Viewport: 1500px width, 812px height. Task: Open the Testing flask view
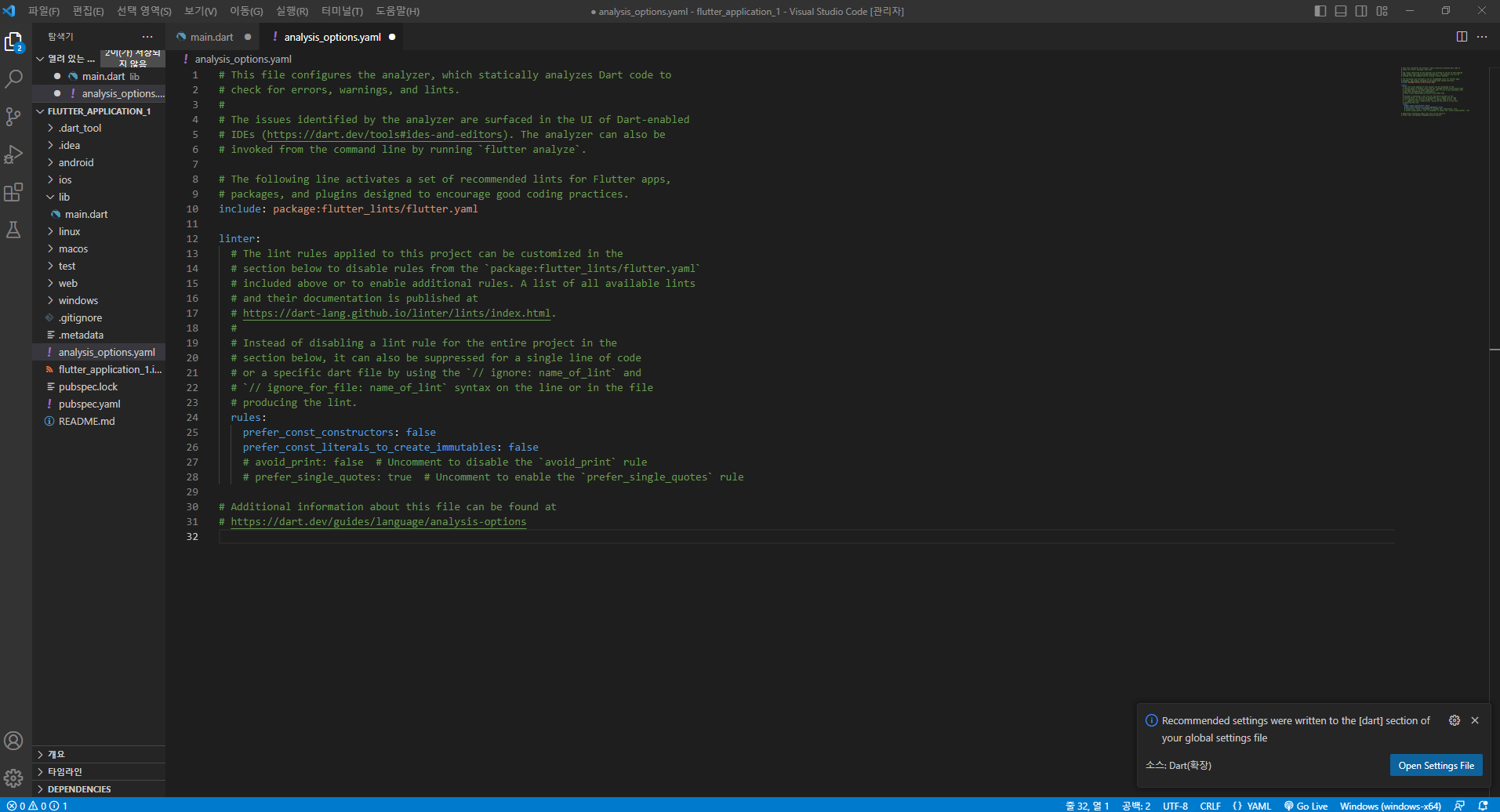point(14,230)
